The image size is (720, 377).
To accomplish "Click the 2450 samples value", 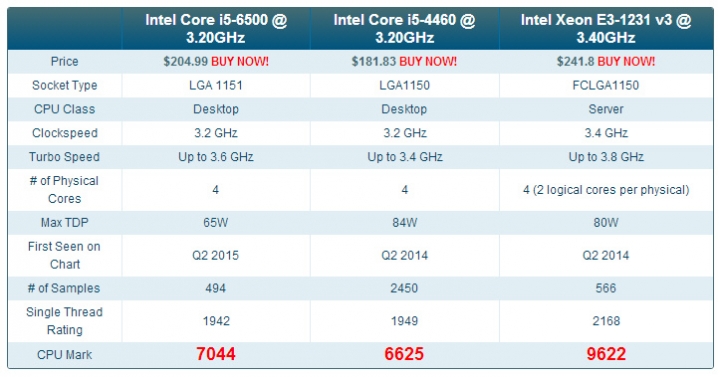I will [405, 288].
